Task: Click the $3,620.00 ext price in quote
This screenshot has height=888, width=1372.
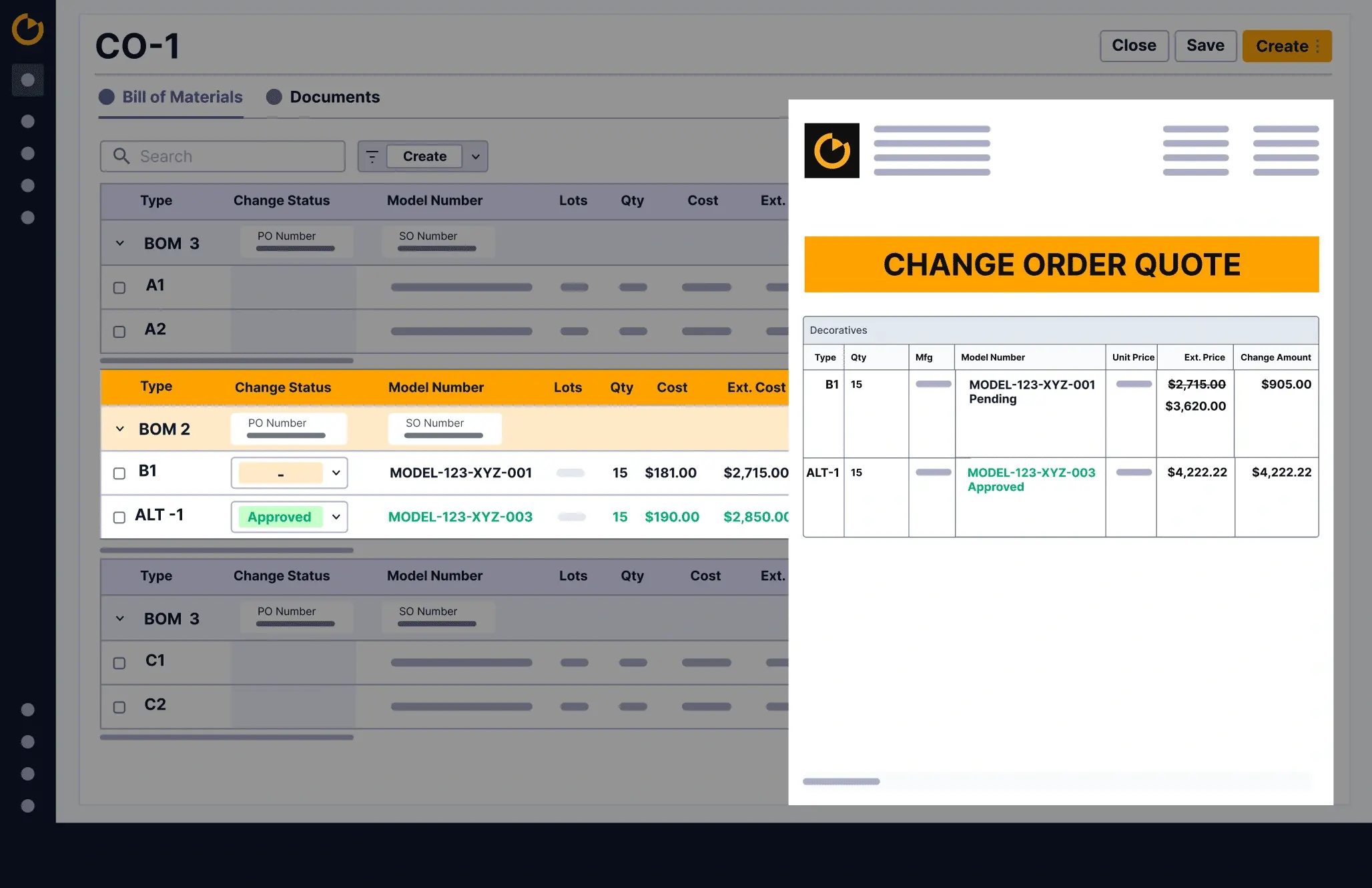Action: click(x=1195, y=406)
